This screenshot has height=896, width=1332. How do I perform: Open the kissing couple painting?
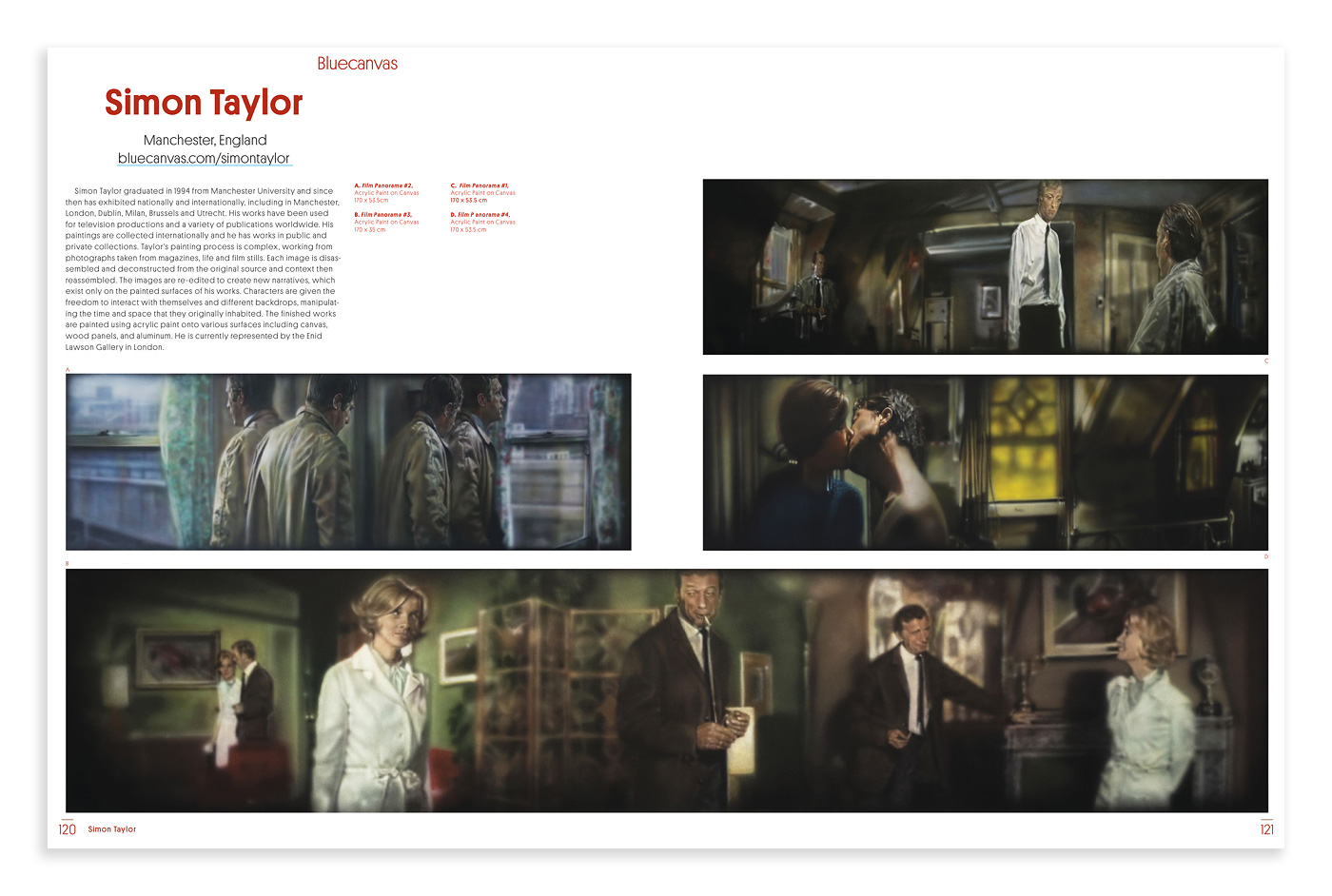click(x=985, y=462)
